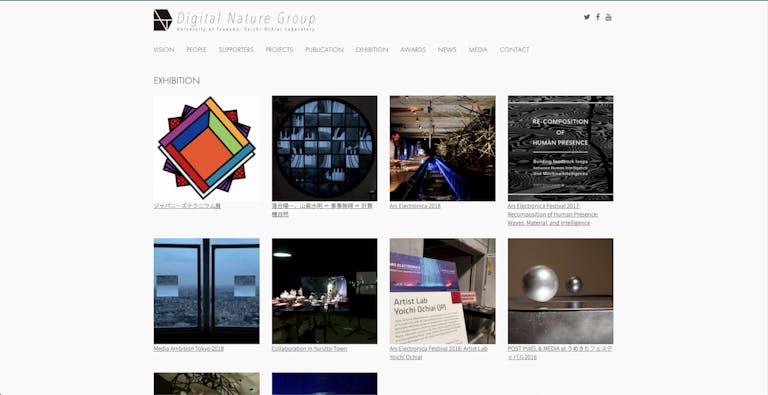The height and width of the screenshot is (395, 768).
Task: Open AWARDS from the navigation bar
Action: 413,49
